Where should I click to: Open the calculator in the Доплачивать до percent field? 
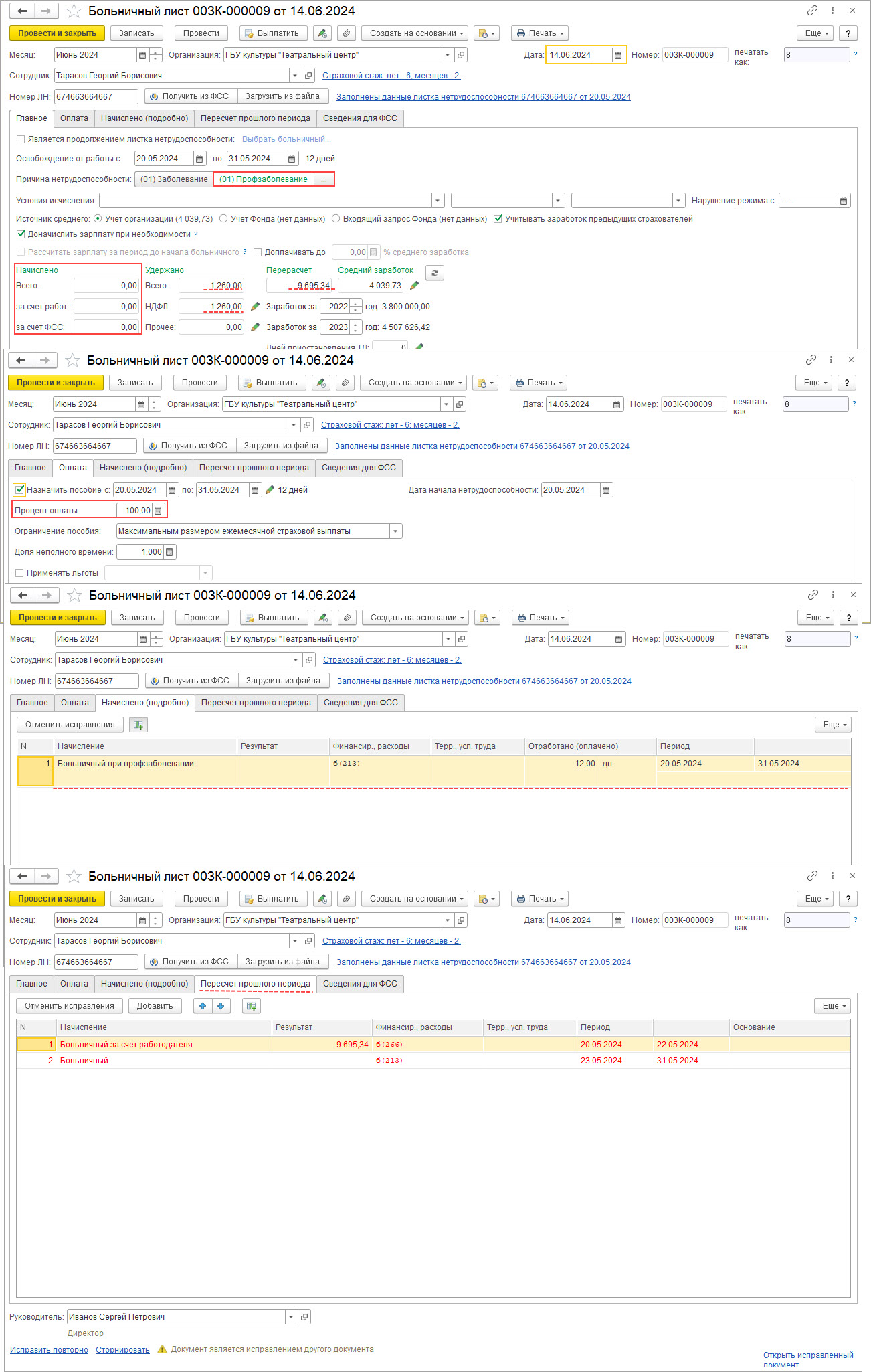(x=373, y=252)
